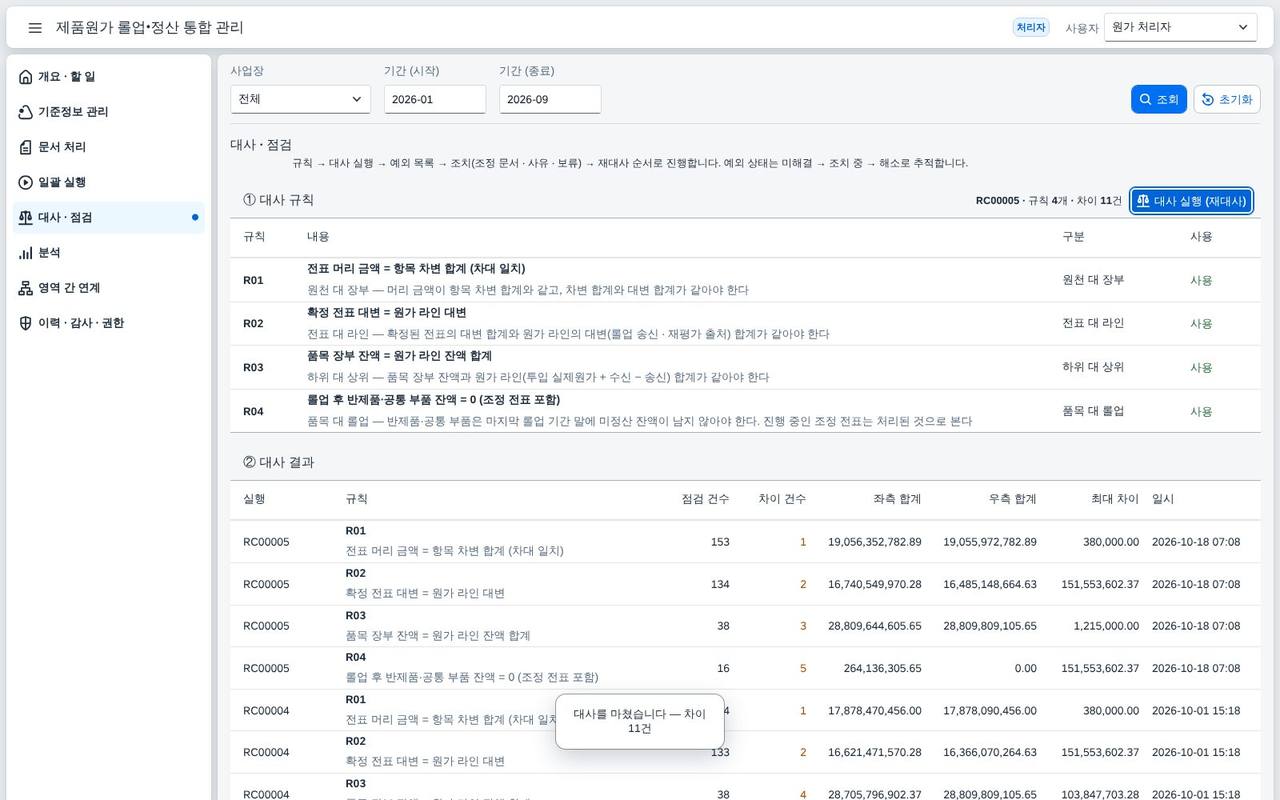Click the 기간 (종료) field 2026-09
The width and height of the screenshot is (1280, 800).
coord(550,99)
